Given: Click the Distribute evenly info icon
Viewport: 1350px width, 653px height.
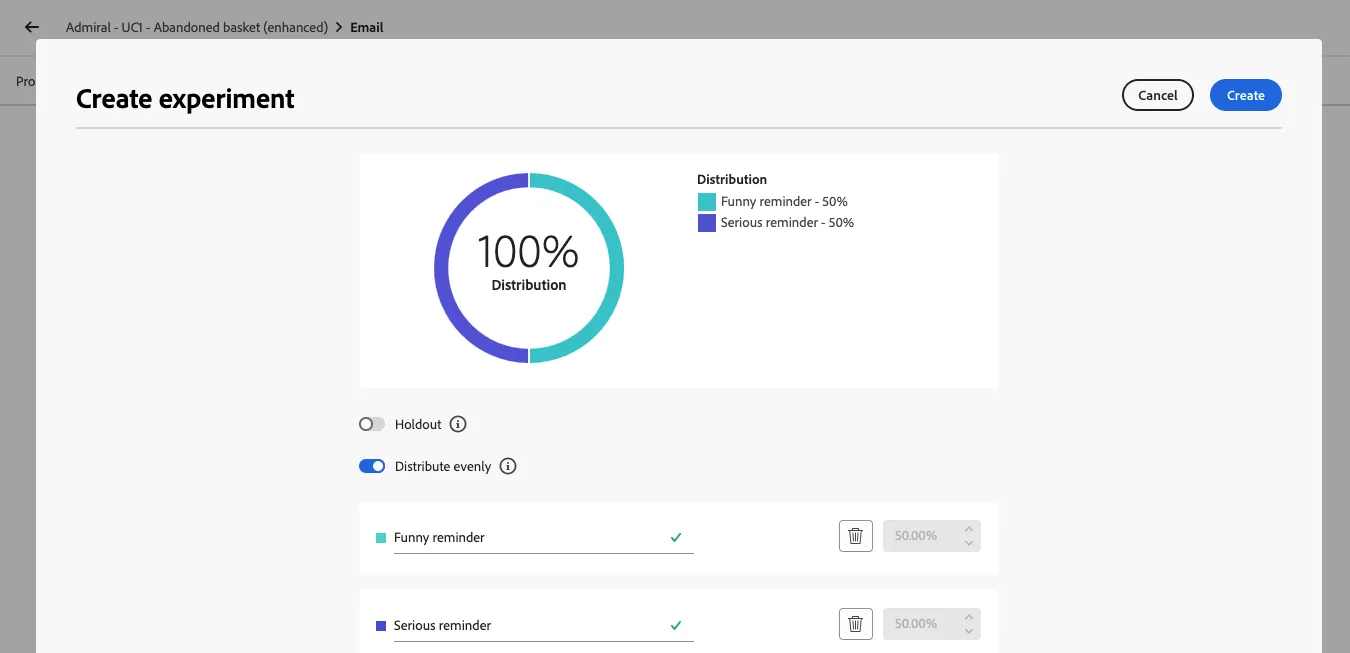Looking at the screenshot, I should click(x=508, y=466).
